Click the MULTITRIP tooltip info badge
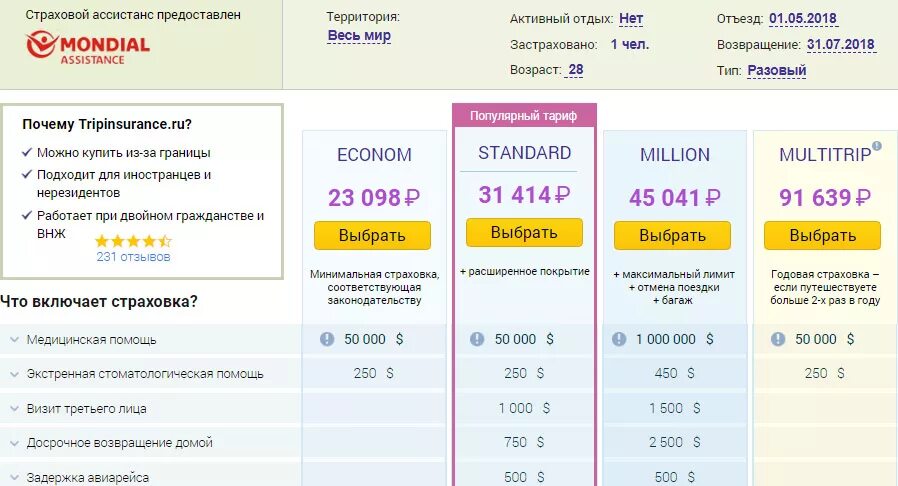This screenshot has width=898, height=486. [876, 146]
